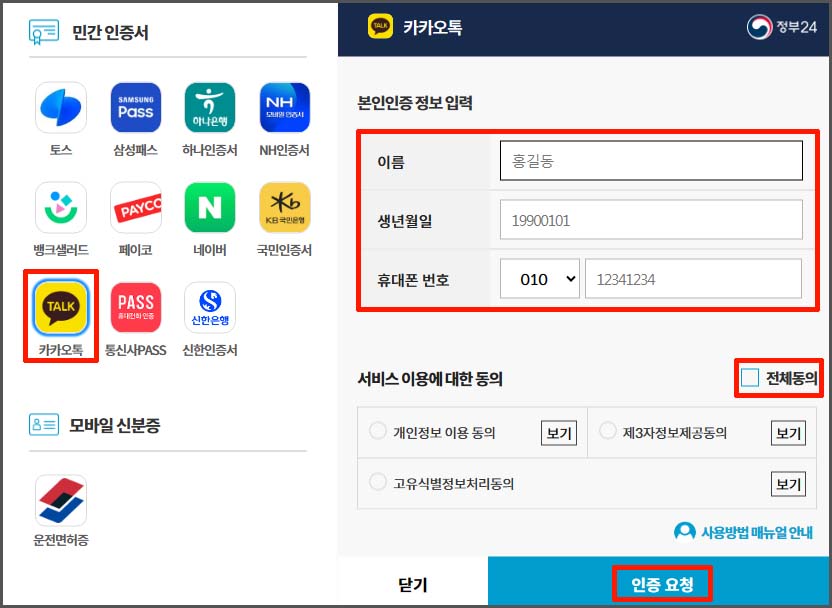Choose the mobile driver's license (운전면허증) icon
This screenshot has height=608, width=832.
[x=61, y=500]
